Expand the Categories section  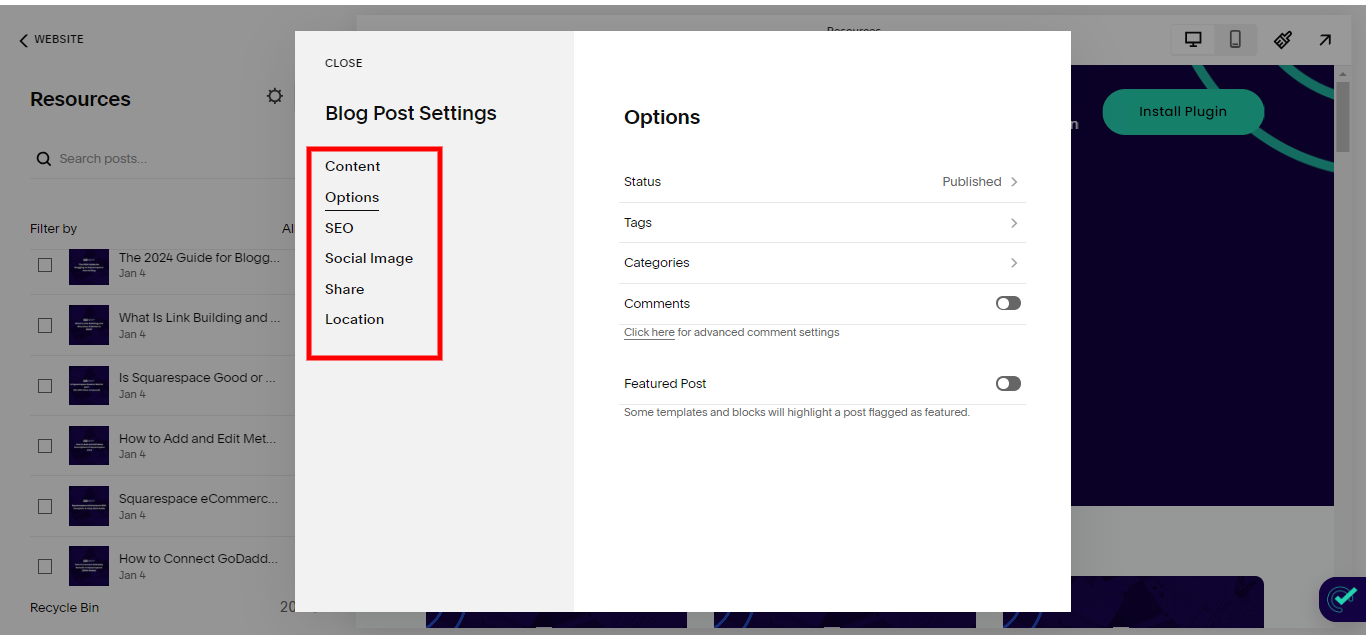(822, 262)
